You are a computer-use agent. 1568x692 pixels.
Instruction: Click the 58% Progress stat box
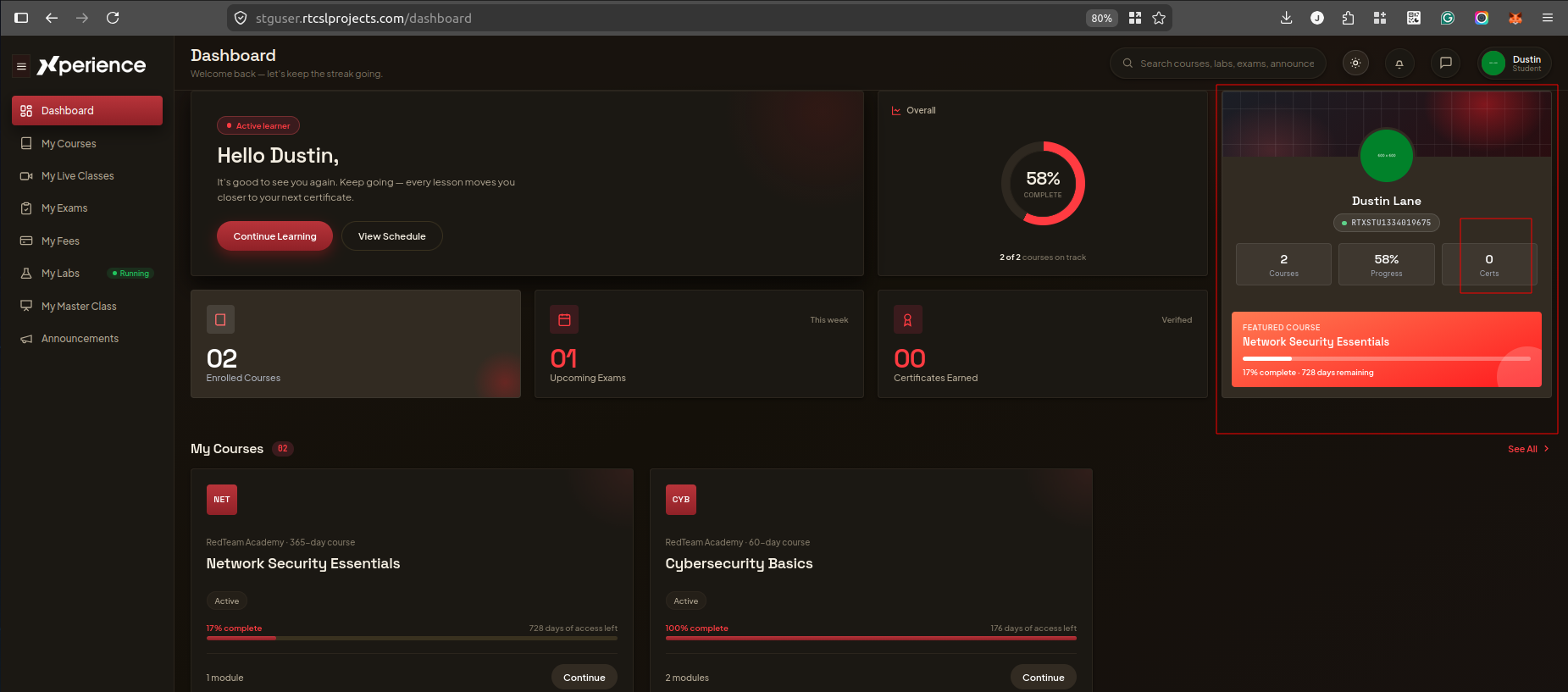click(x=1386, y=264)
